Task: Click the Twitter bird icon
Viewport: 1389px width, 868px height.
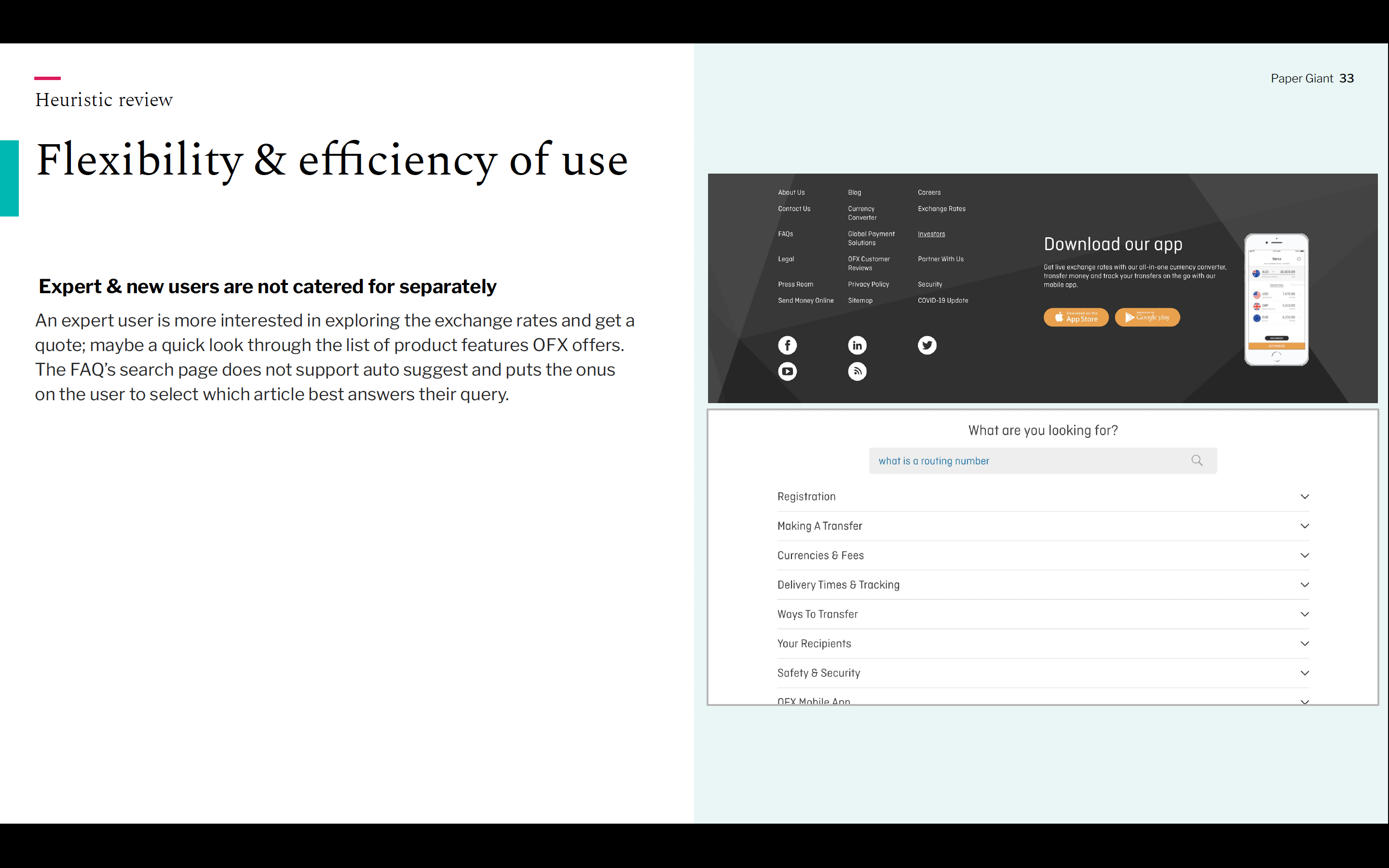Action: click(926, 345)
